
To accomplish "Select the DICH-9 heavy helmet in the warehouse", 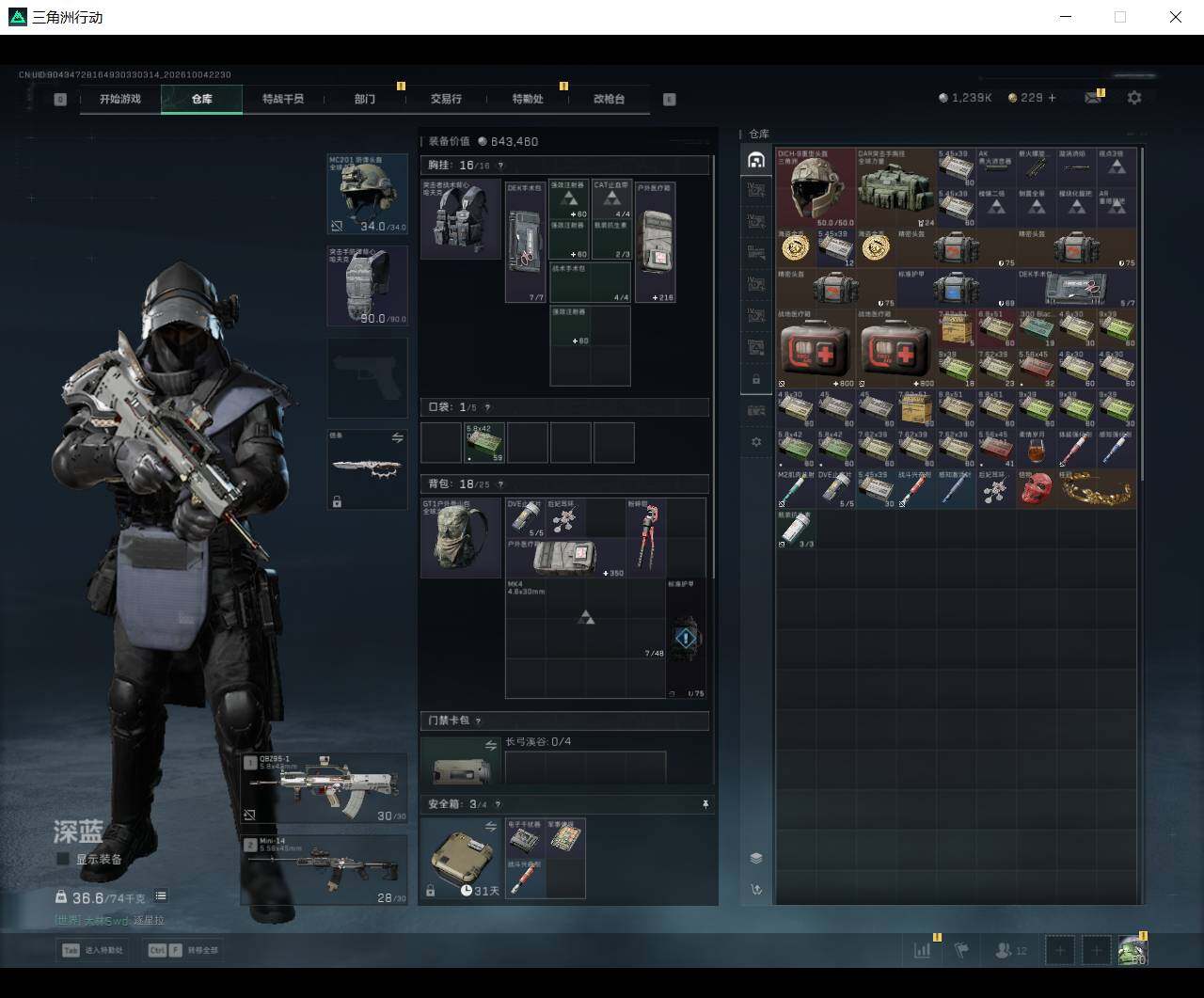I will point(816,187).
